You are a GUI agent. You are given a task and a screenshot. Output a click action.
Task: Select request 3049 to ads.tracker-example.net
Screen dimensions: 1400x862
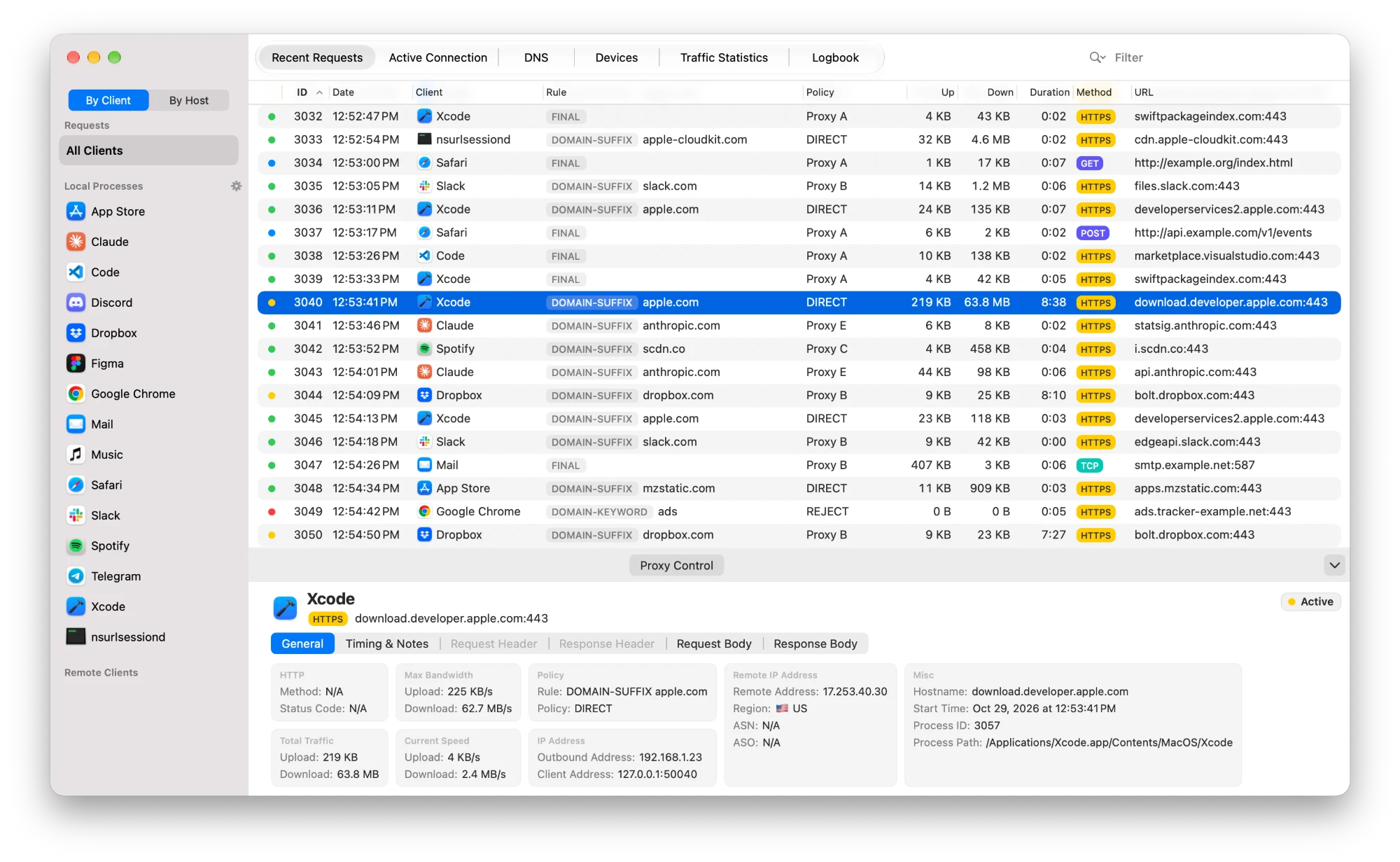[x=799, y=512]
